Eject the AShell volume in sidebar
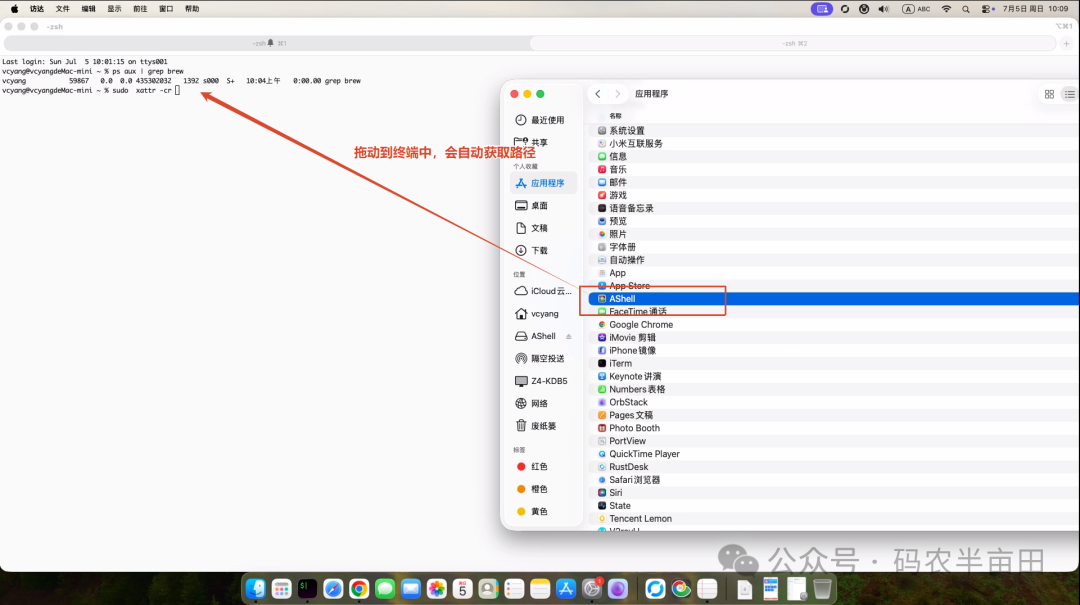 coord(568,336)
